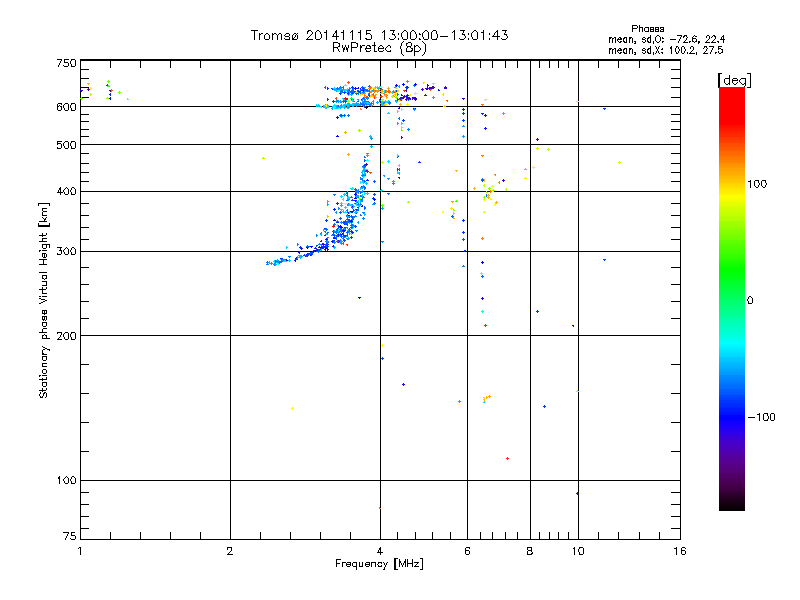Click the x-axis label '1'
Image resolution: width=800 pixels, height=600 pixels.
(x=80, y=551)
